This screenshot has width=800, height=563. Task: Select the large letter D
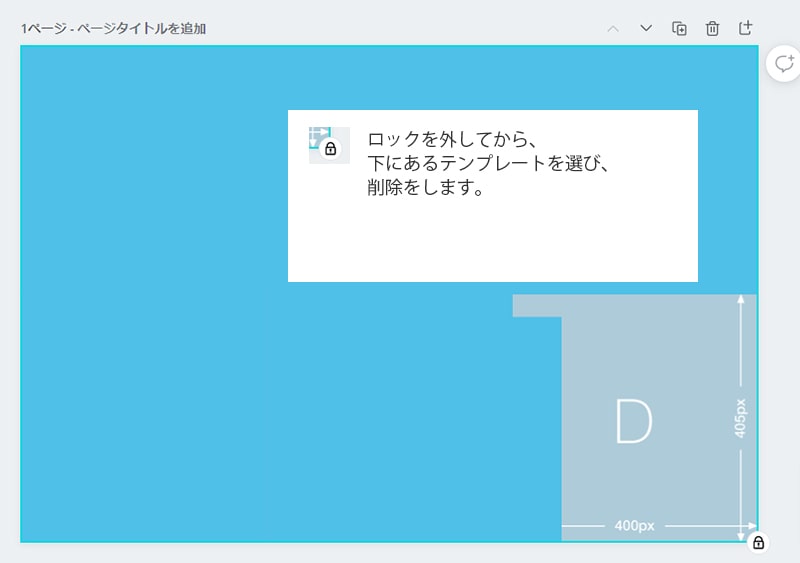click(632, 422)
